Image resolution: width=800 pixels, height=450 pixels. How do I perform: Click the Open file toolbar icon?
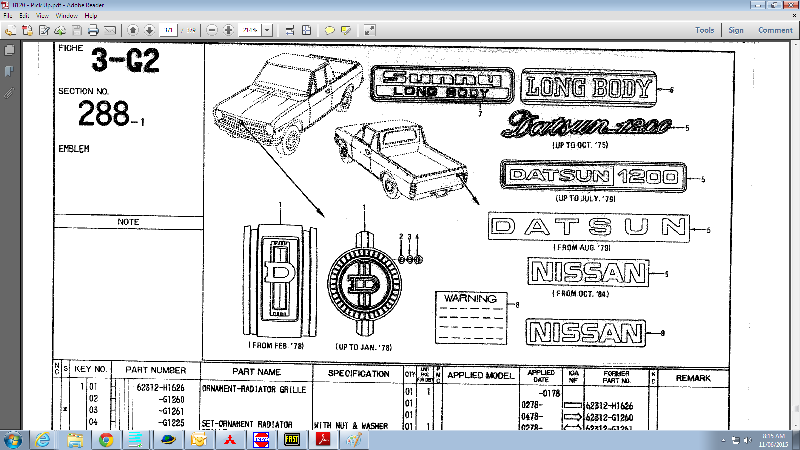(x=10, y=31)
